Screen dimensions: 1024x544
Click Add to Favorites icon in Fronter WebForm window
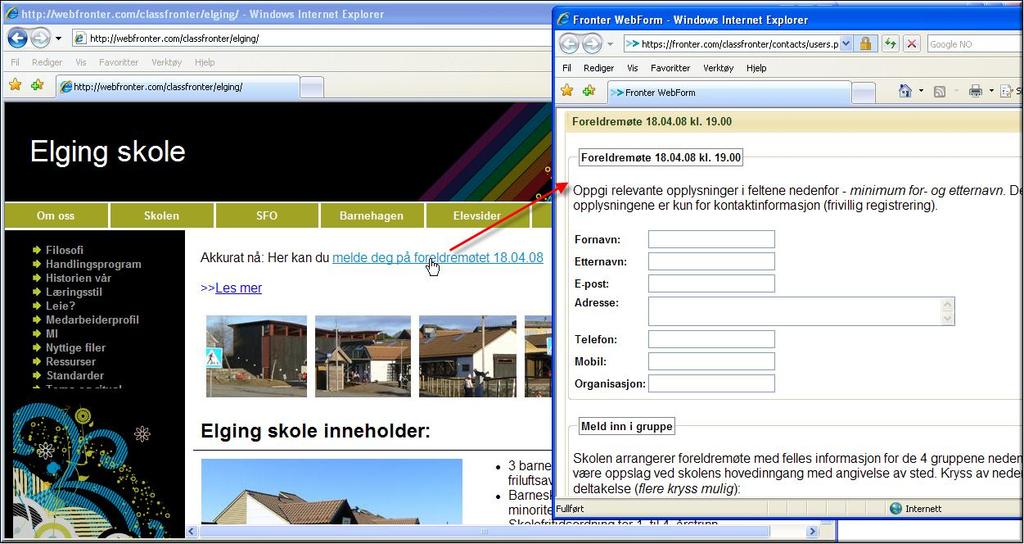pos(589,91)
